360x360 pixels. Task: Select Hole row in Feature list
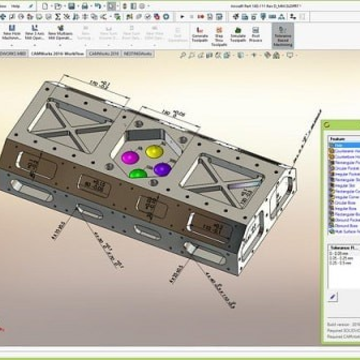click(344, 145)
